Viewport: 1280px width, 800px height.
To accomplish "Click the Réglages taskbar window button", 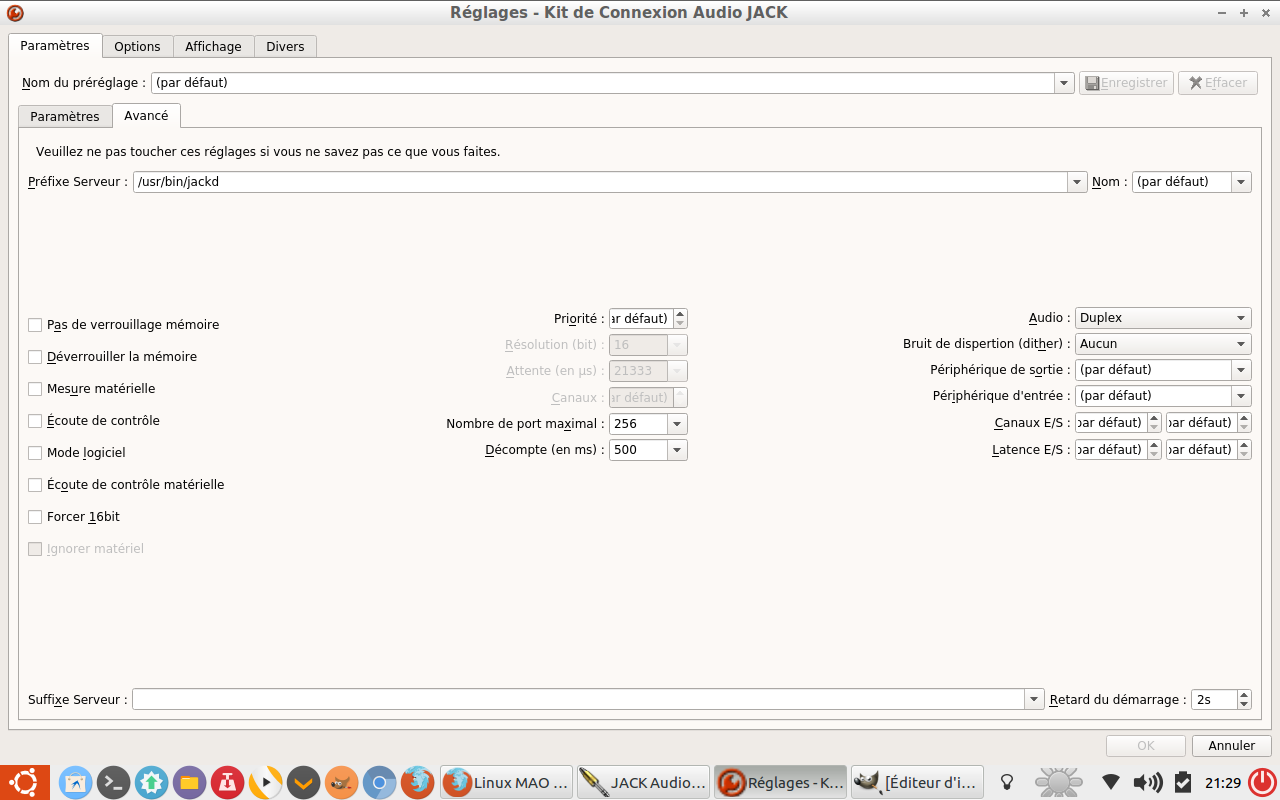I will pyautogui.click(x=780, y=782).
